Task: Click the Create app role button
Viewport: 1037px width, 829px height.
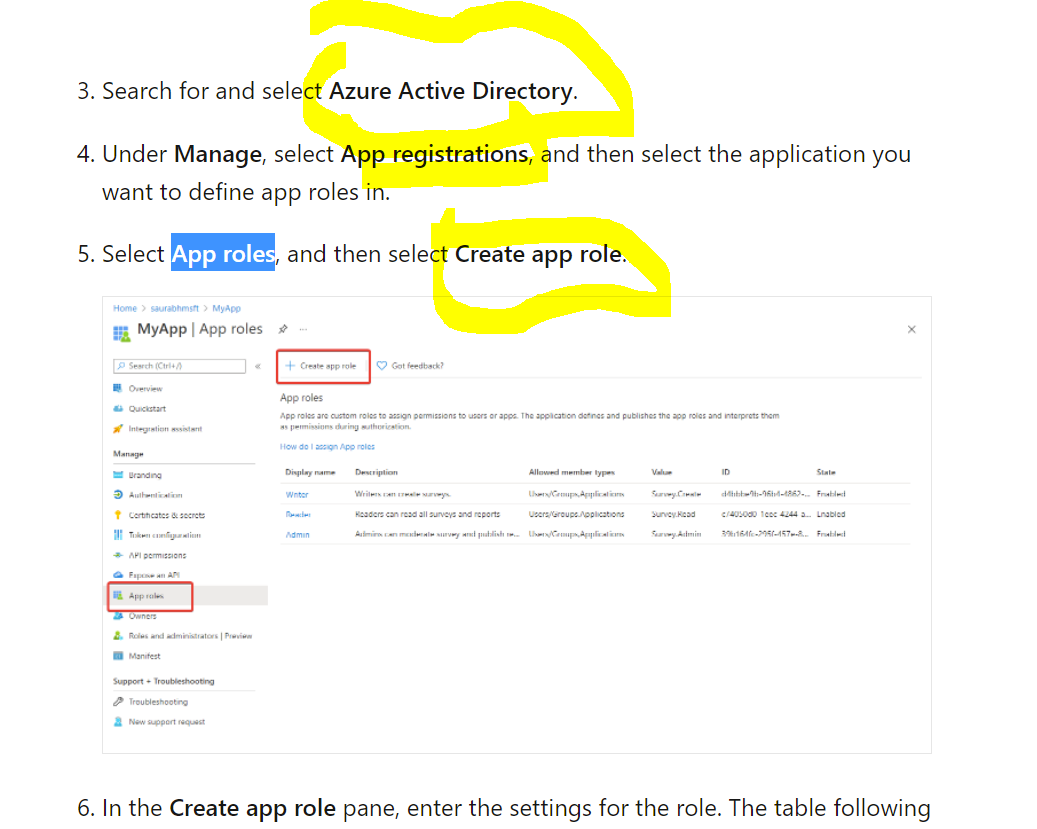Action: 323,365
